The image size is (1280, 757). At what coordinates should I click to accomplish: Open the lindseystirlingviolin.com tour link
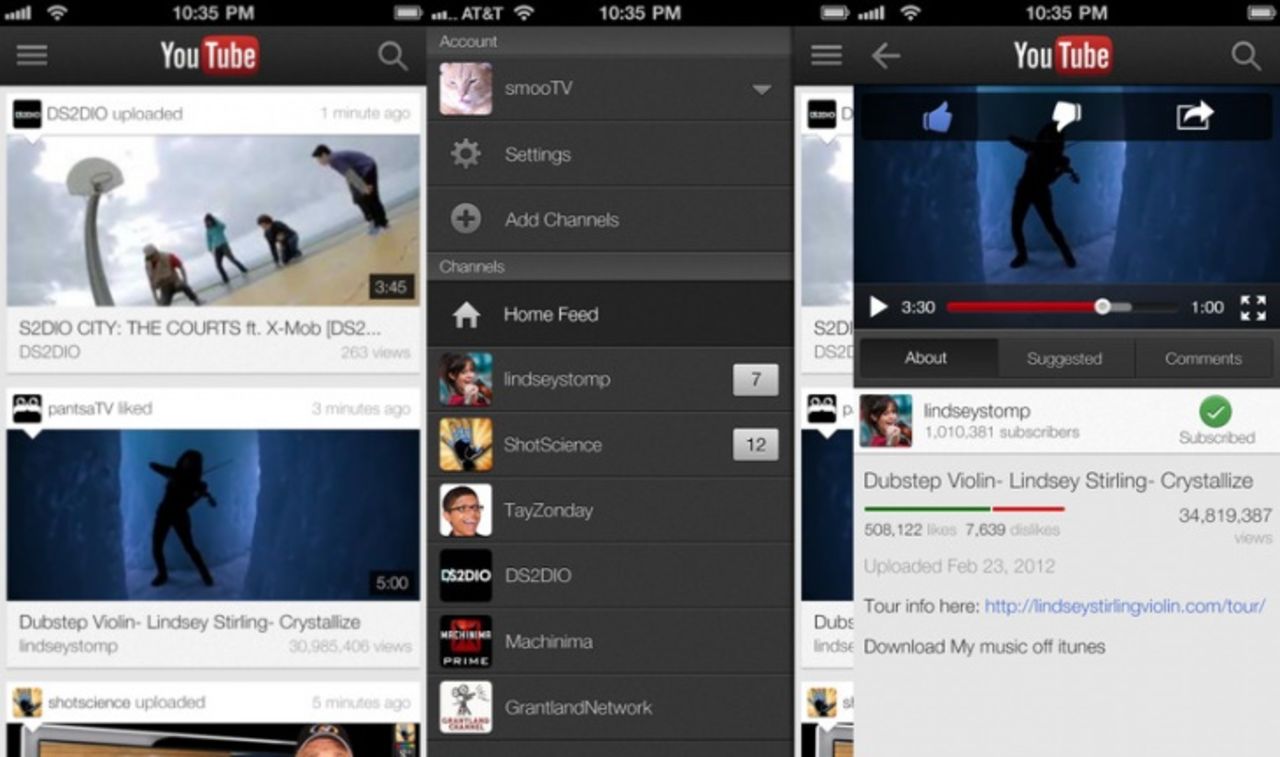pos(1126,605)
